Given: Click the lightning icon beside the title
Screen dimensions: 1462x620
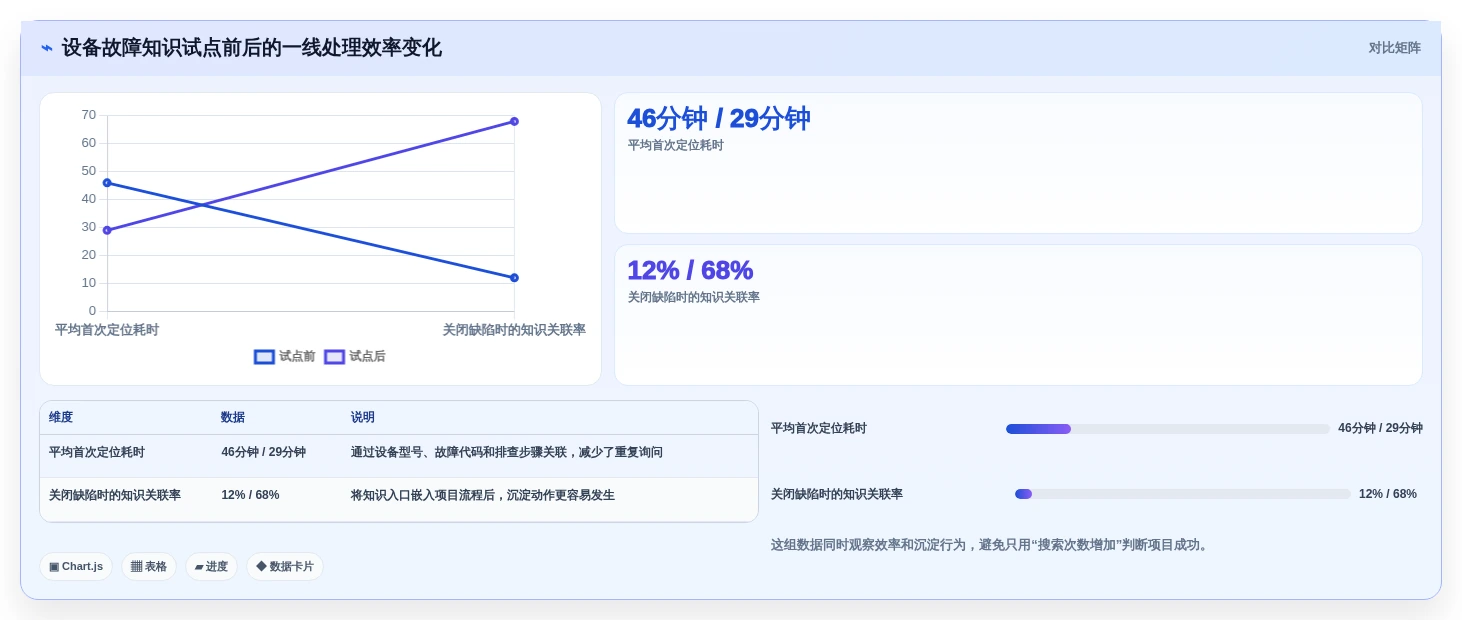Looking at the screenshot, I should pos(47,48).
